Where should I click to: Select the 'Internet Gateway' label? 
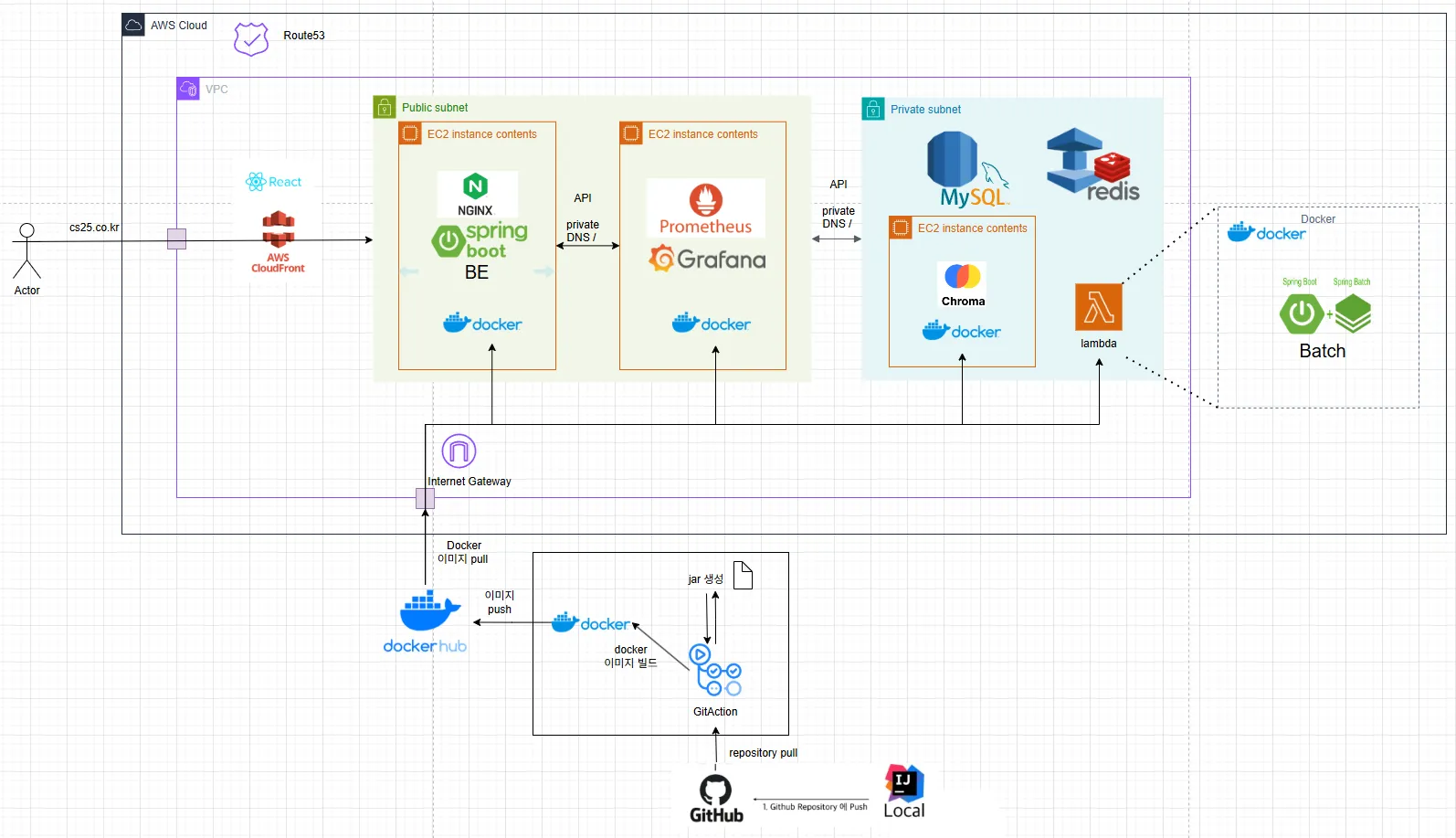(x=470, y=482)
